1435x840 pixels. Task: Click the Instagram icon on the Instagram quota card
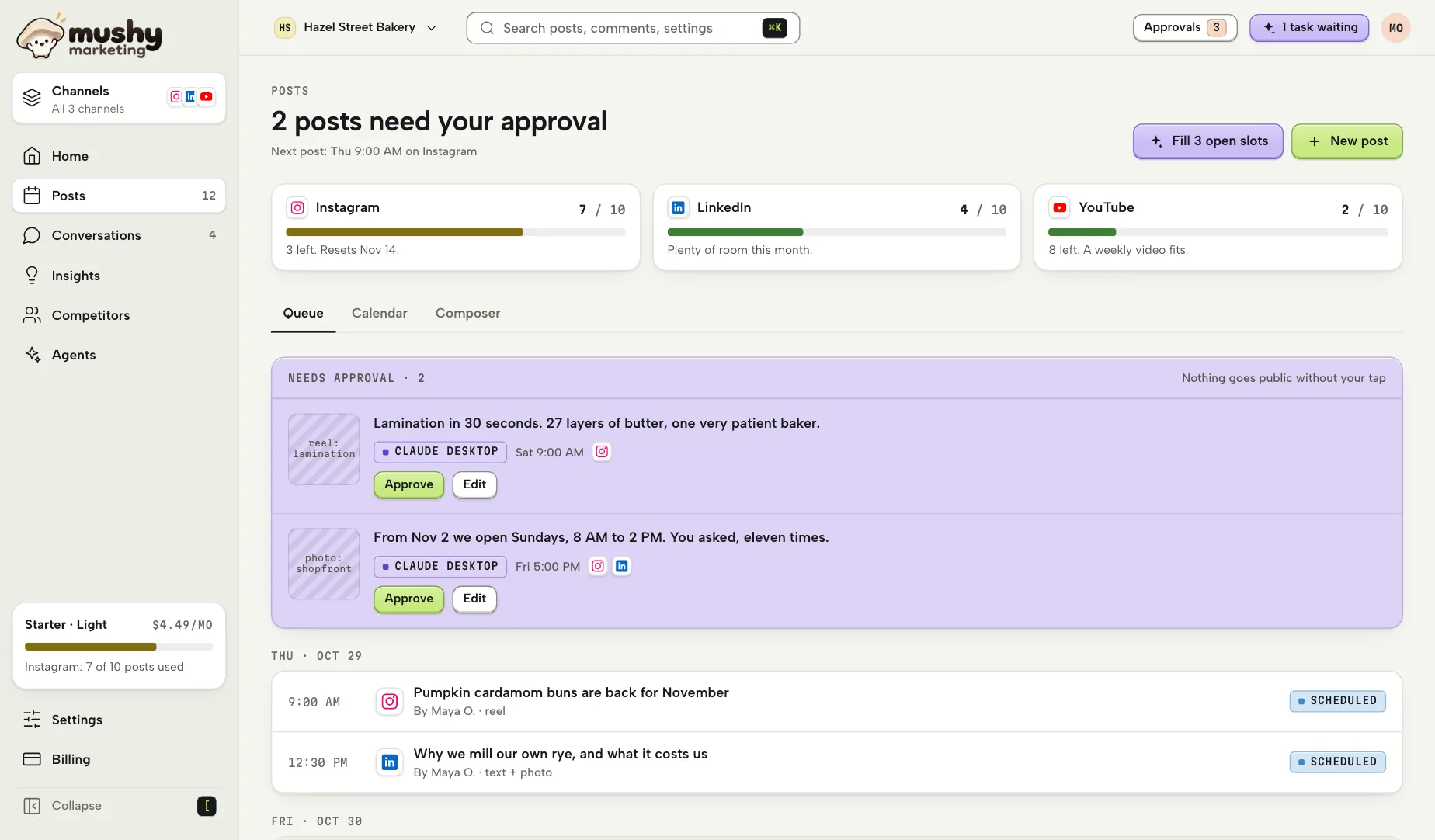pos(297,208)
